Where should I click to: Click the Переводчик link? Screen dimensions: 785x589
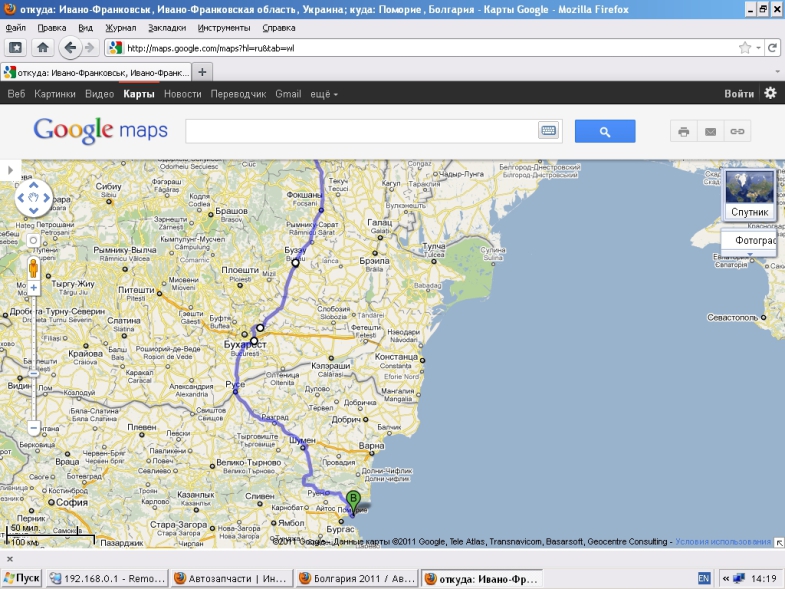(238, 94)
